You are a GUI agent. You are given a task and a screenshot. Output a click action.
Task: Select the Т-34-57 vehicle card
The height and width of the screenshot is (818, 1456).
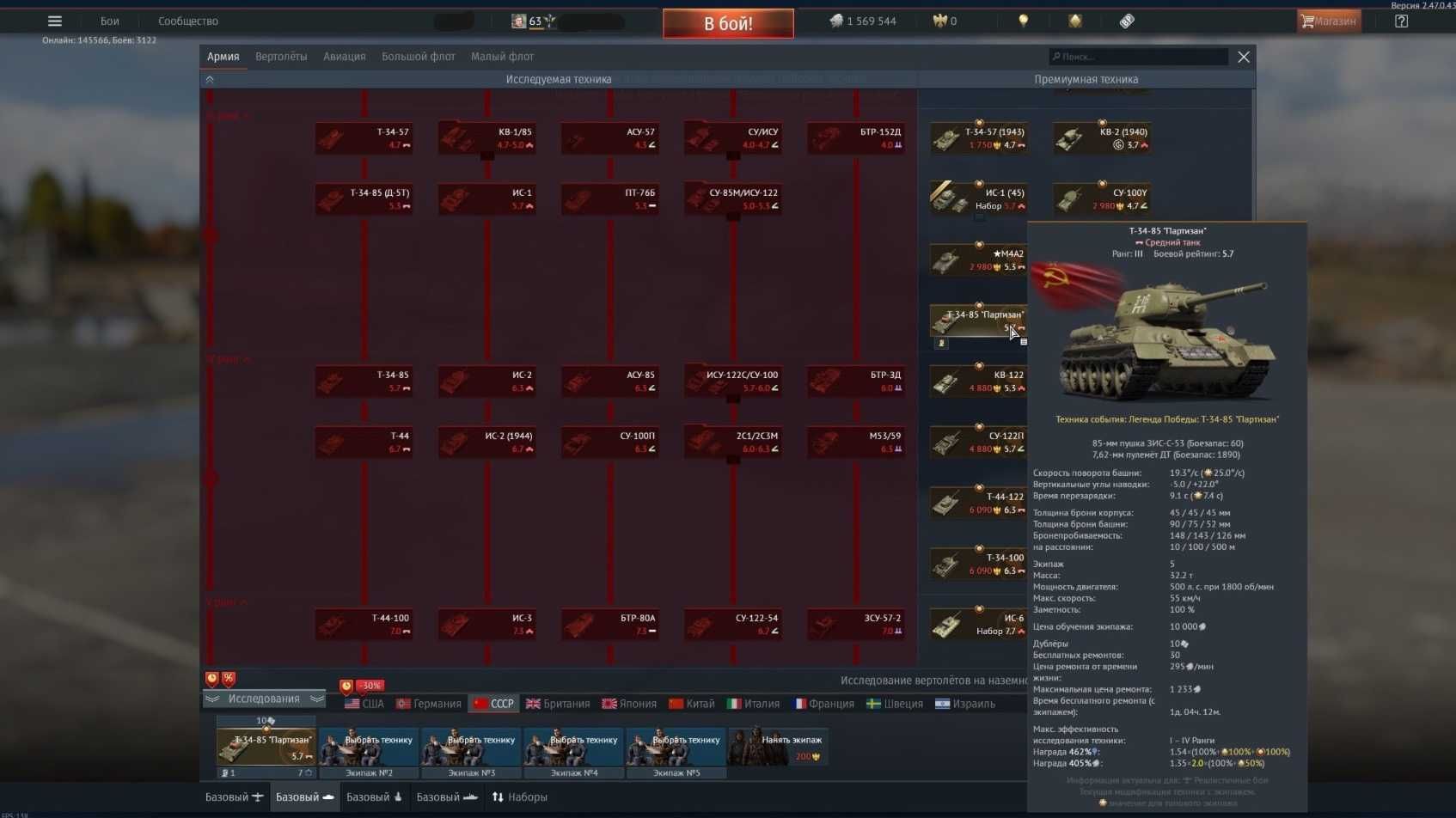(x=364, y=138)
